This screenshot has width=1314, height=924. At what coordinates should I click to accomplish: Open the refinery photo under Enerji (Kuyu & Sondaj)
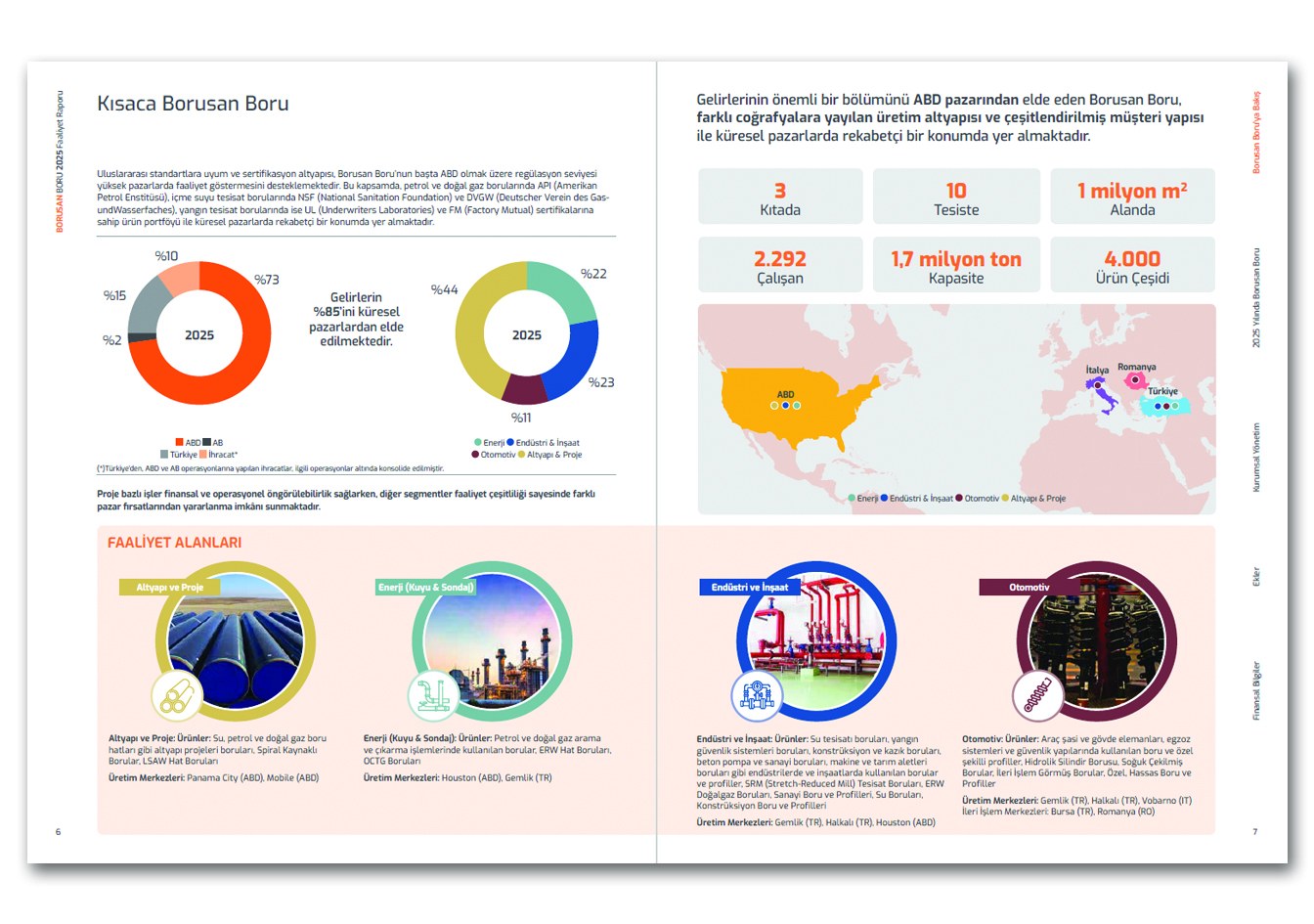click(492, 641)
